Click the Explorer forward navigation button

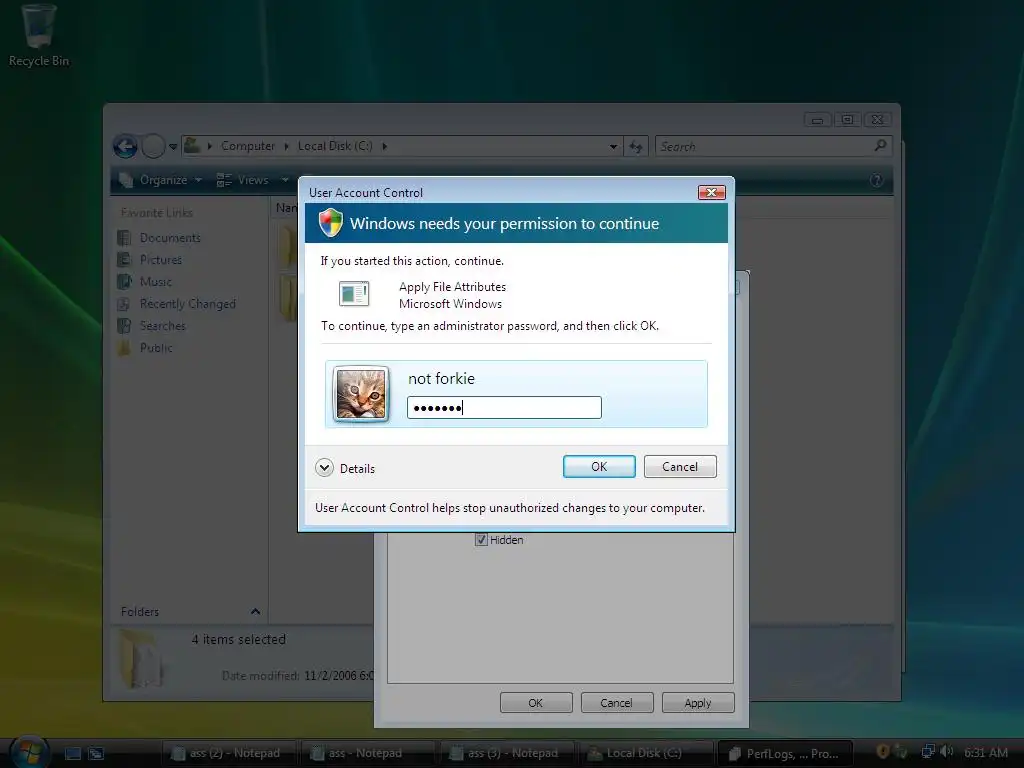[153, 146]
